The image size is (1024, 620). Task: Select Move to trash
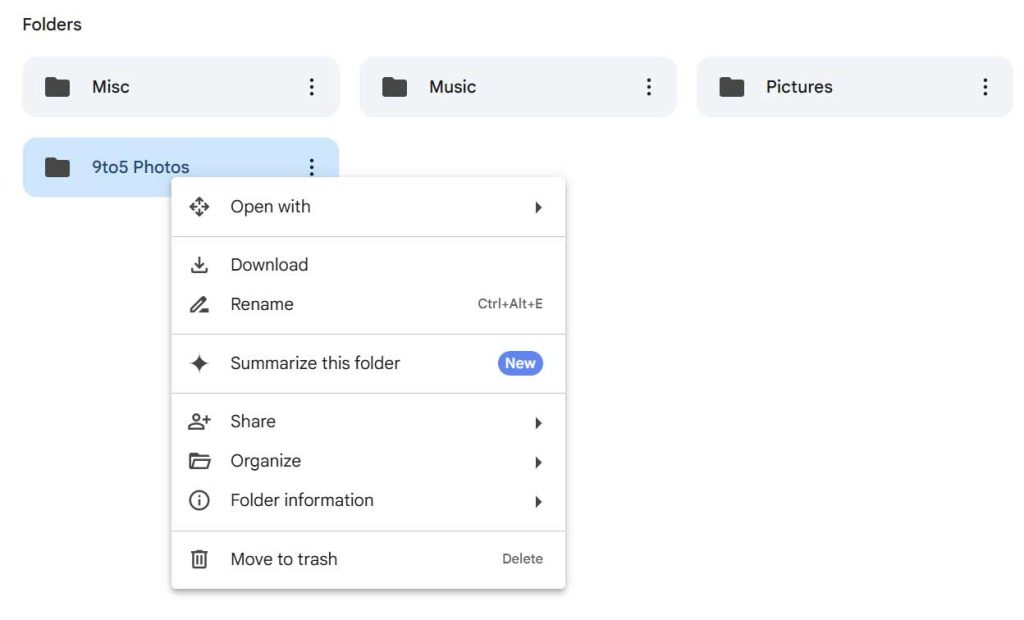click(x=368, y=559)
